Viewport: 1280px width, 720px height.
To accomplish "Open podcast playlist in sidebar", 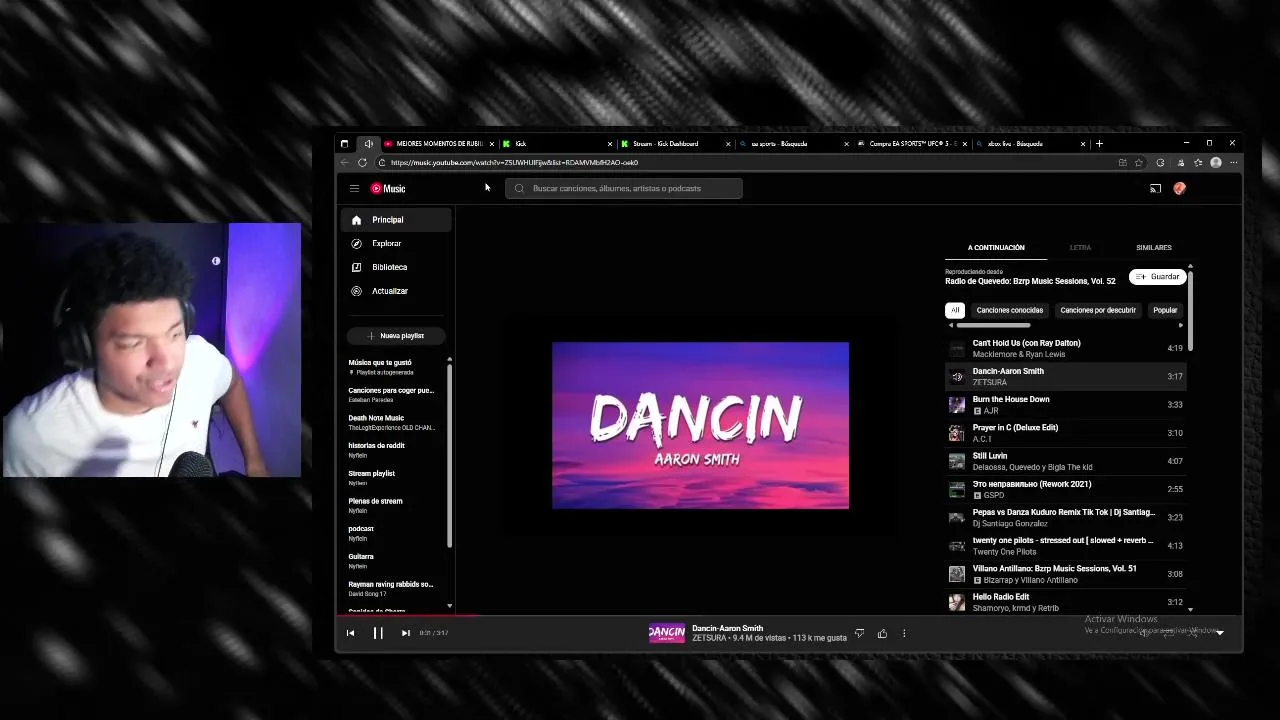I will coord(394,533).
